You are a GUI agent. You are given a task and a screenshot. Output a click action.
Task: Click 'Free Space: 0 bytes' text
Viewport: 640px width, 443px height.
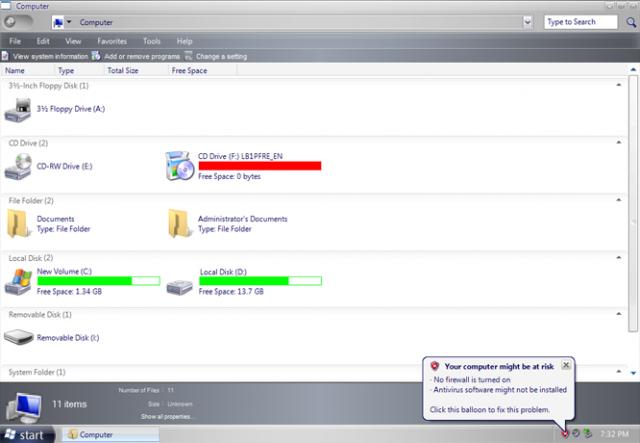(229, 176)
